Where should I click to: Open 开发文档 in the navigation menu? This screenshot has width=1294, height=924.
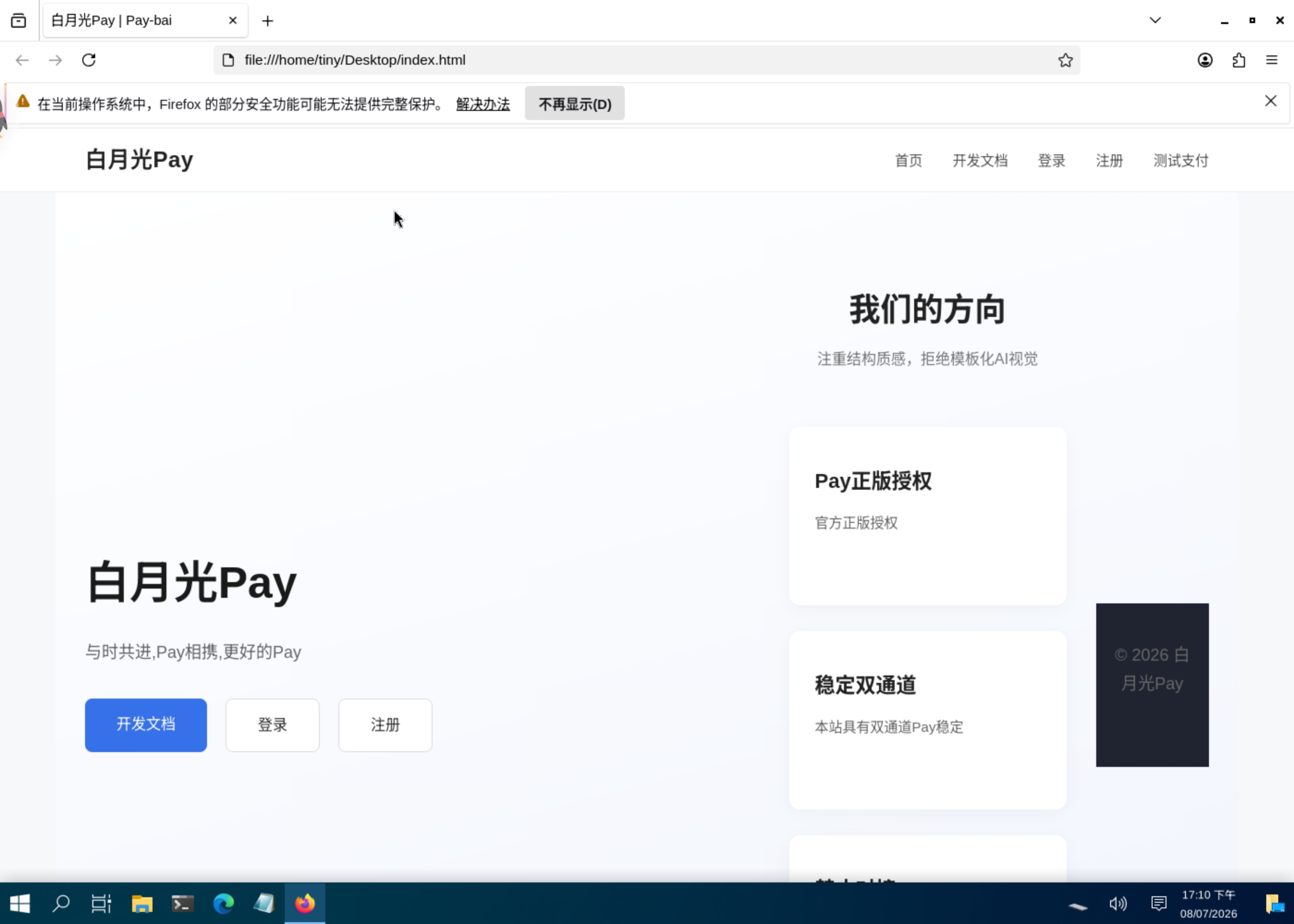tap(980, 161)
